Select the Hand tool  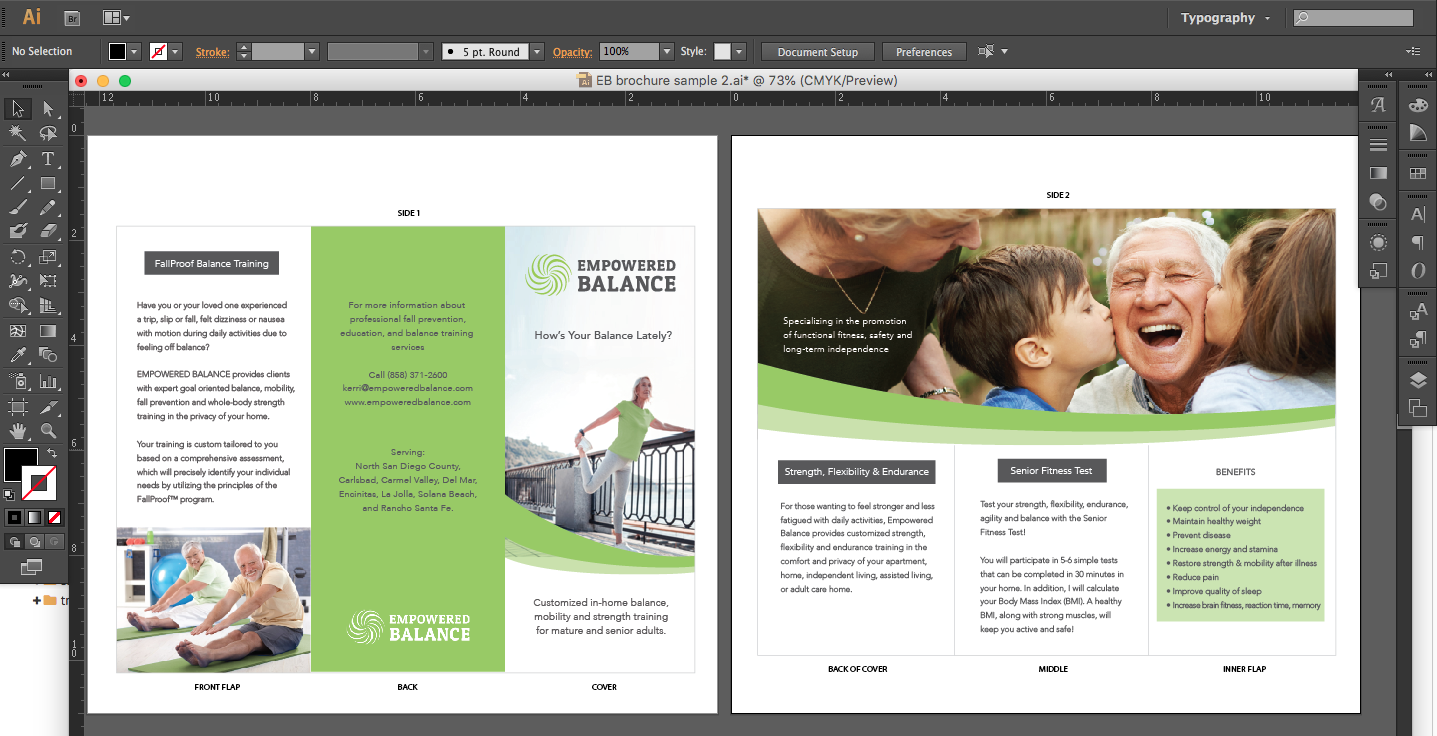click(x=18, y=431)
